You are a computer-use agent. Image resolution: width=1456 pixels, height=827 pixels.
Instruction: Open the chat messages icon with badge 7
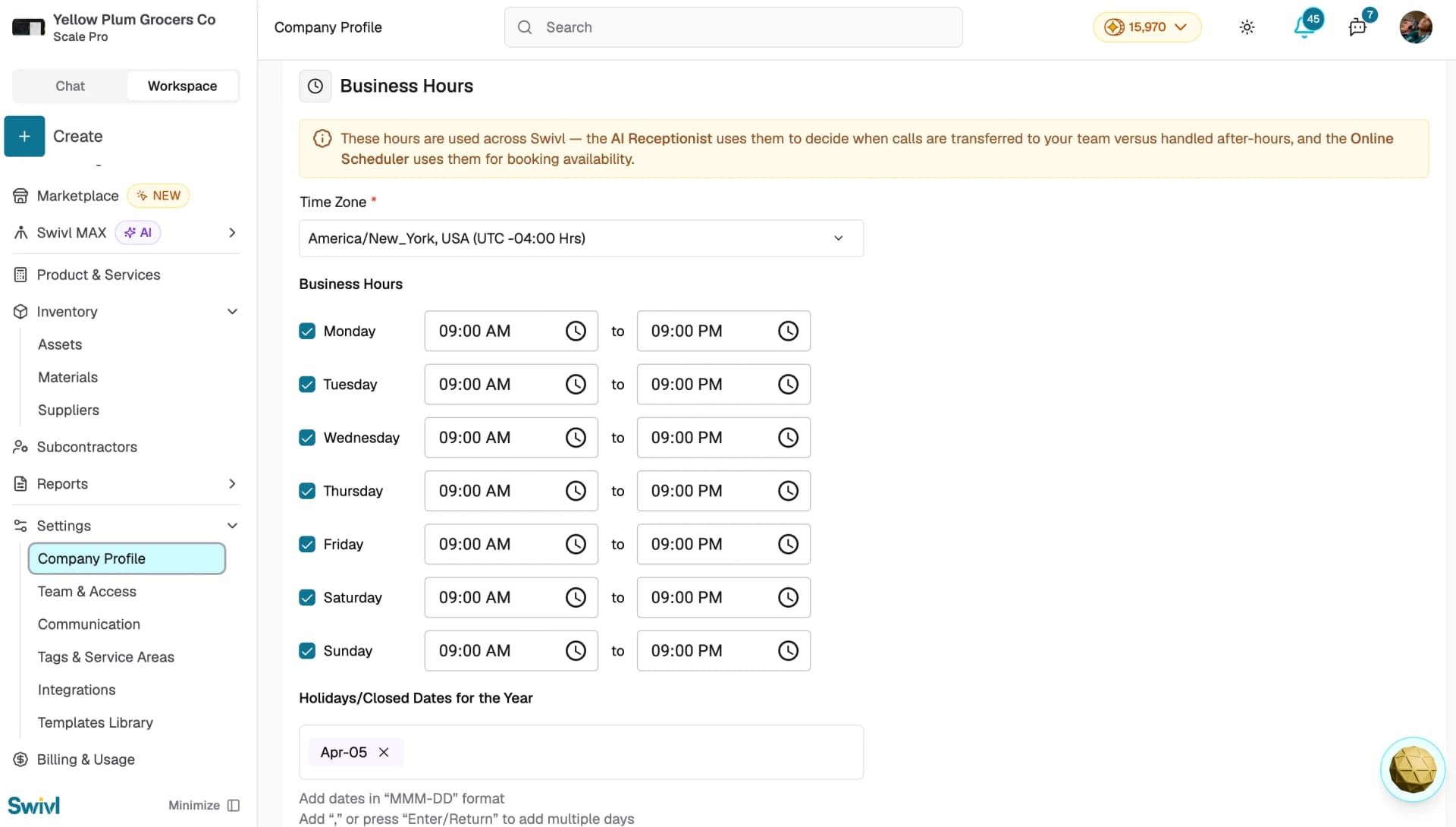[x=1358, y=27]
